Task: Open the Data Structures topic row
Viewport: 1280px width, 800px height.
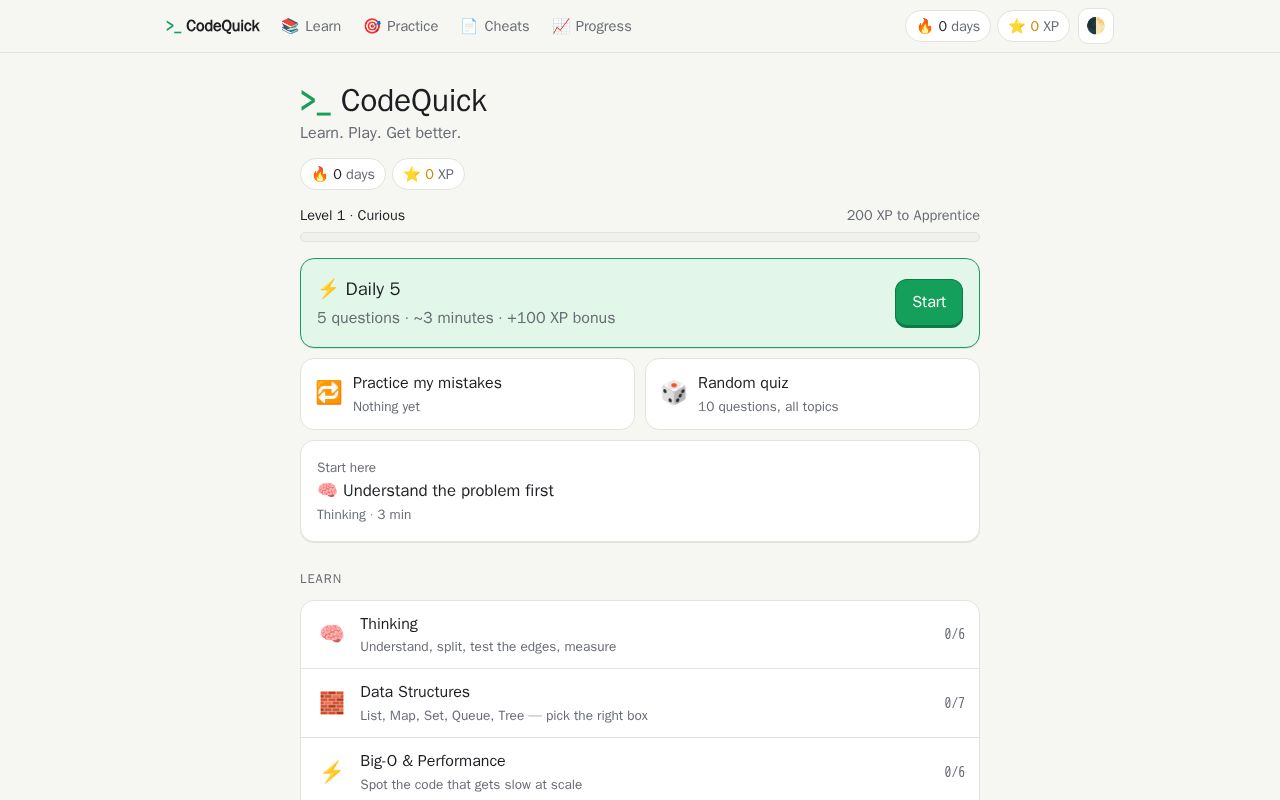Action: [x=640, y=703]
